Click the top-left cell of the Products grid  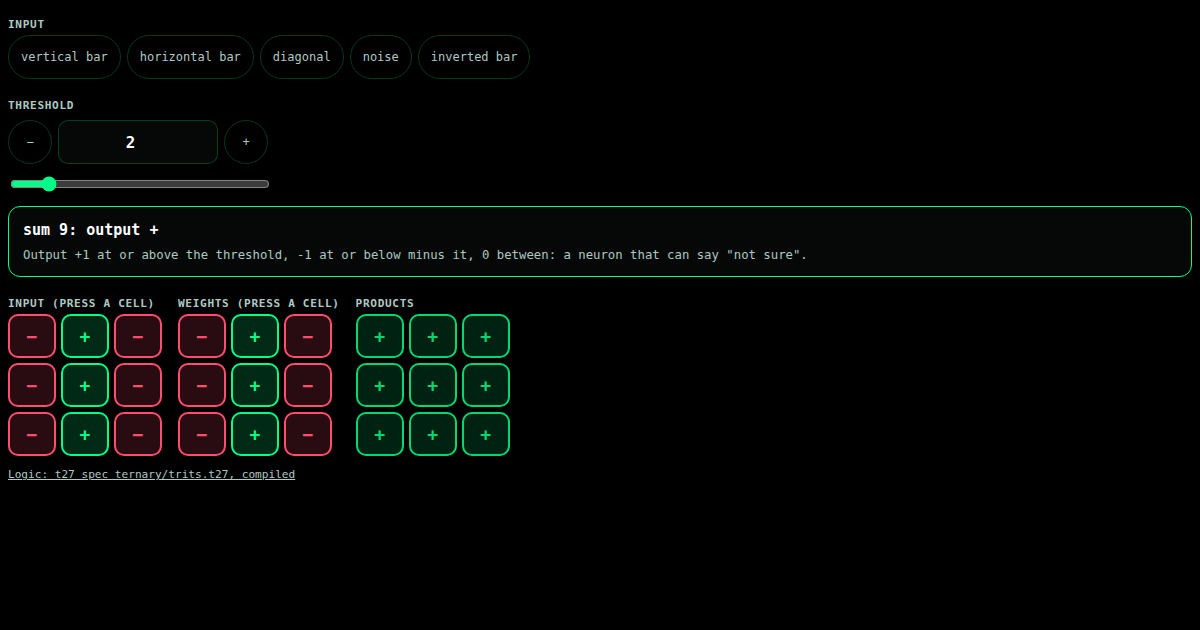(380, 336)
